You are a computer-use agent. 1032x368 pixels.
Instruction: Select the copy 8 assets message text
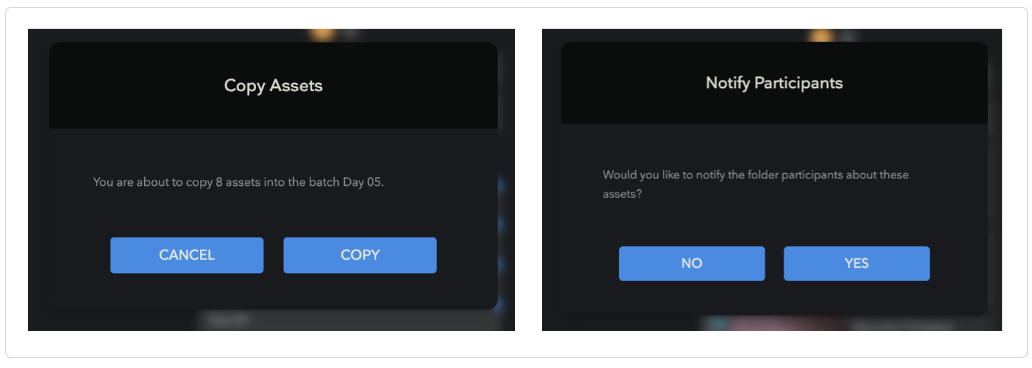point(238,182)
